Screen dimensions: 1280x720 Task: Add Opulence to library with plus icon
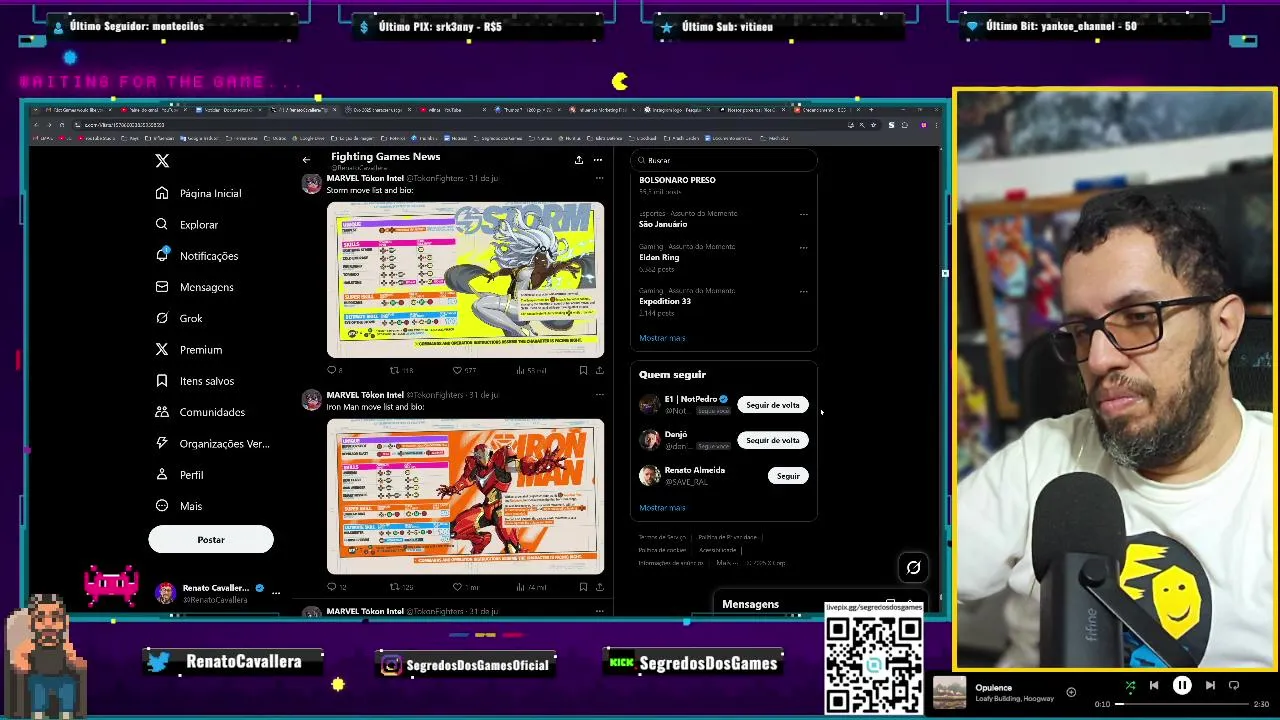pyautogui.click(x=1071, y=692)
